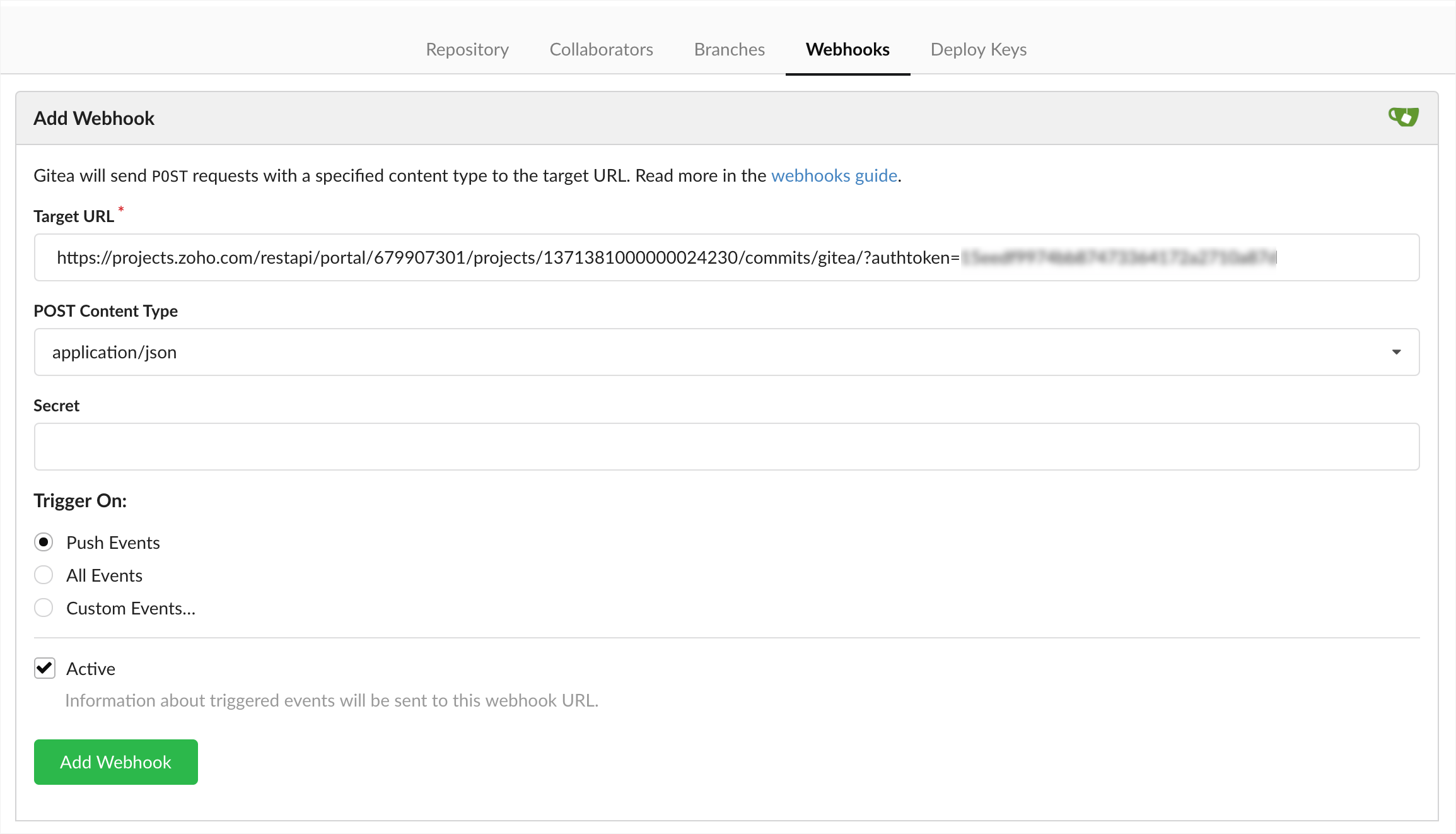The width and height of the screenshot is (1456, 834).
Task: Click into the Target URL field
Action: [x=726, y=257]
